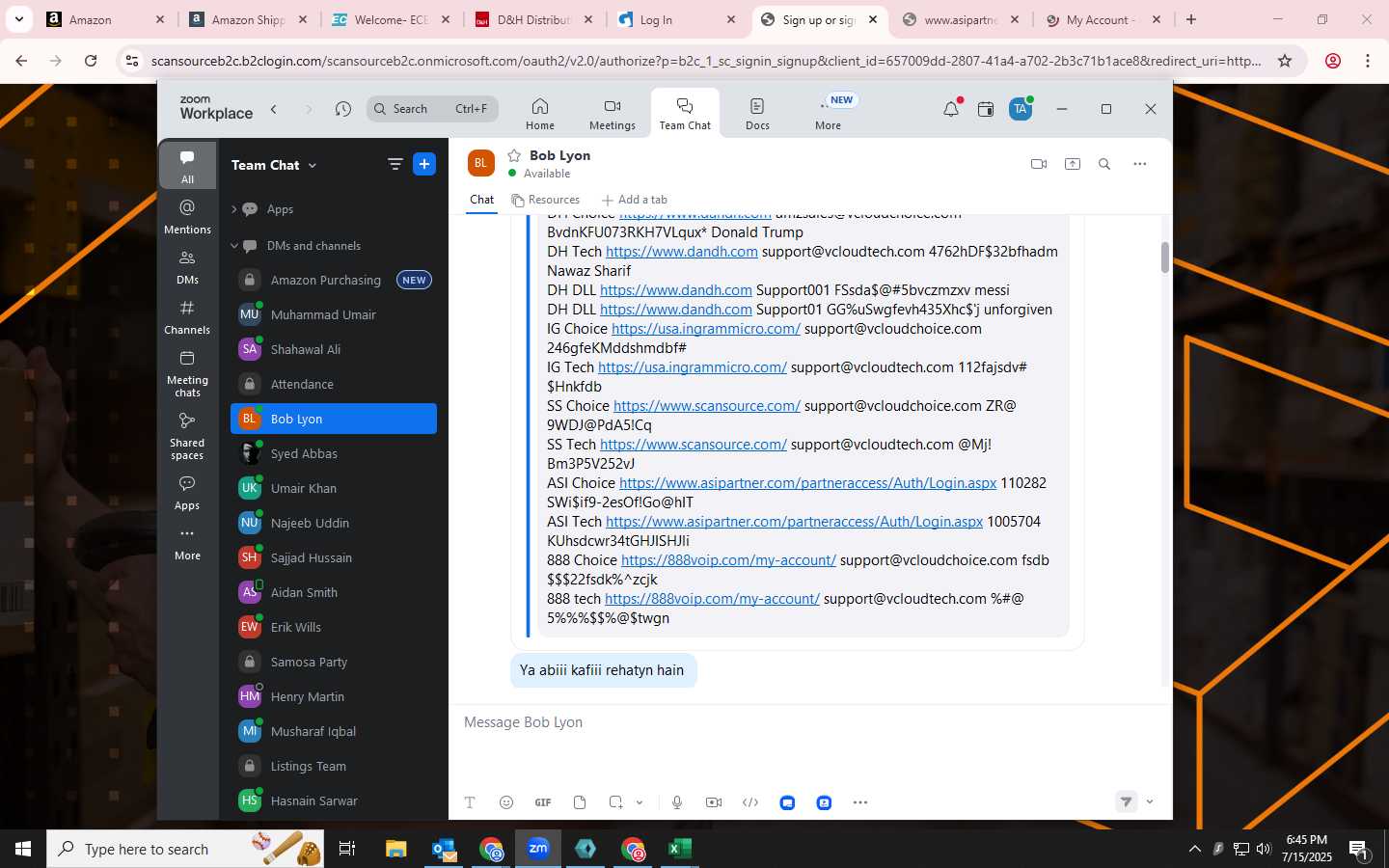The width and height of the screenshot is (1389, 868).
Task: Select the All icon in the Zoom sidebar
Action: (187, 166)
